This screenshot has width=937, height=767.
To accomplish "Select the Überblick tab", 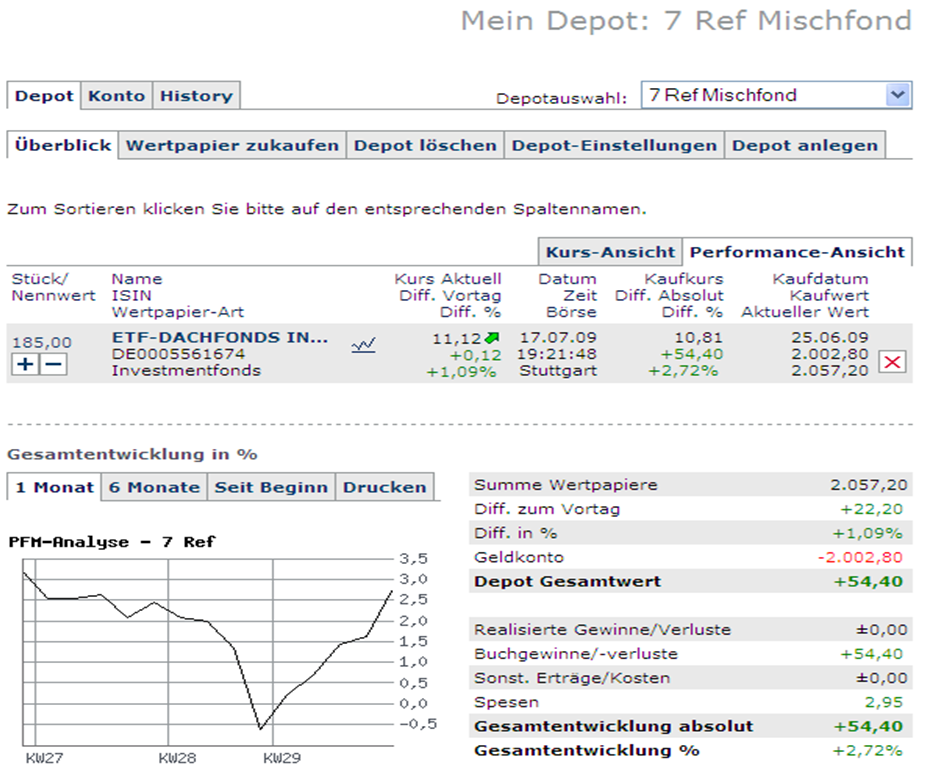I will [x=63, y=145].
